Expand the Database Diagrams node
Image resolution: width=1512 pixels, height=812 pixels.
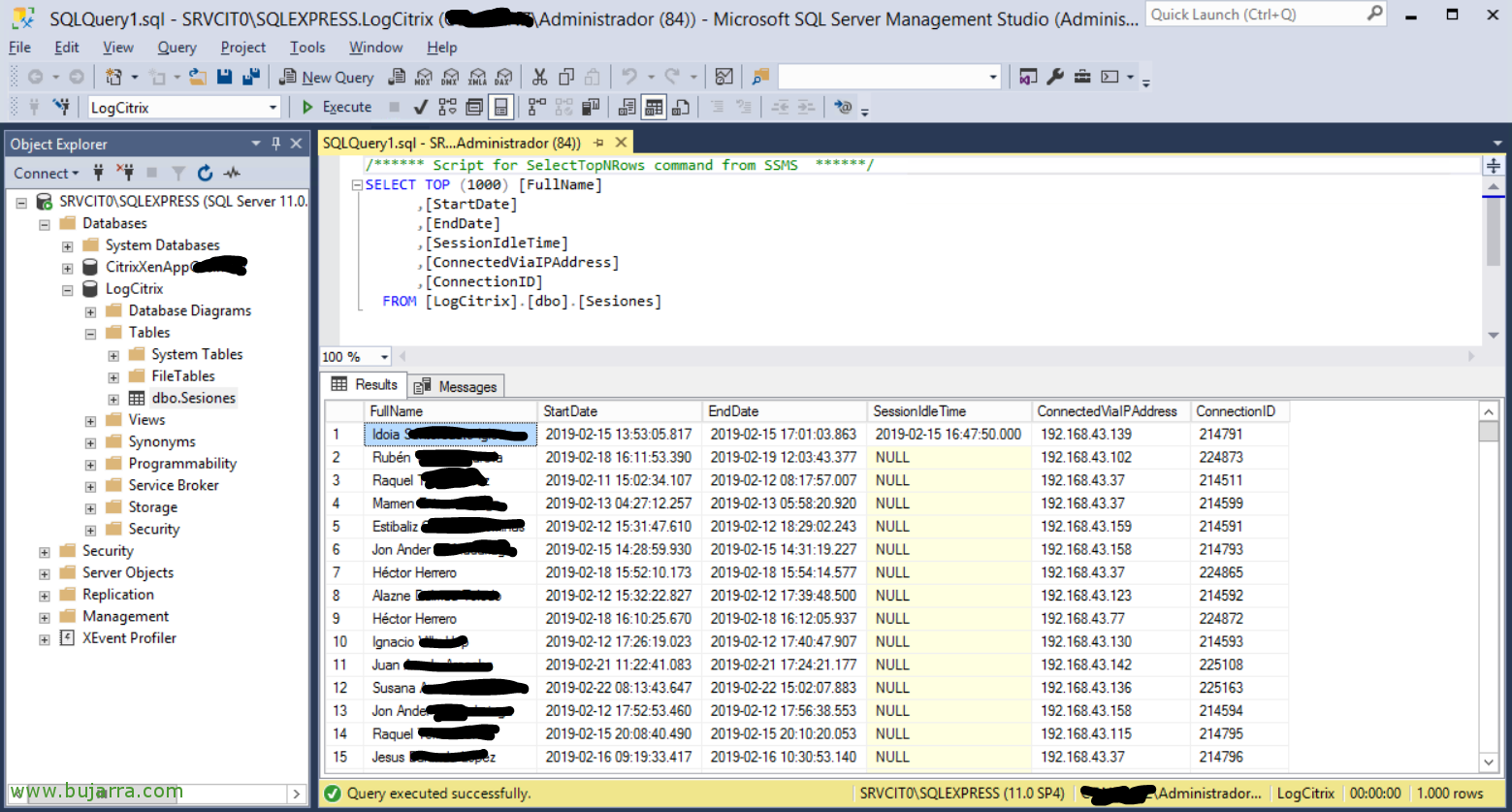point(90,312)
